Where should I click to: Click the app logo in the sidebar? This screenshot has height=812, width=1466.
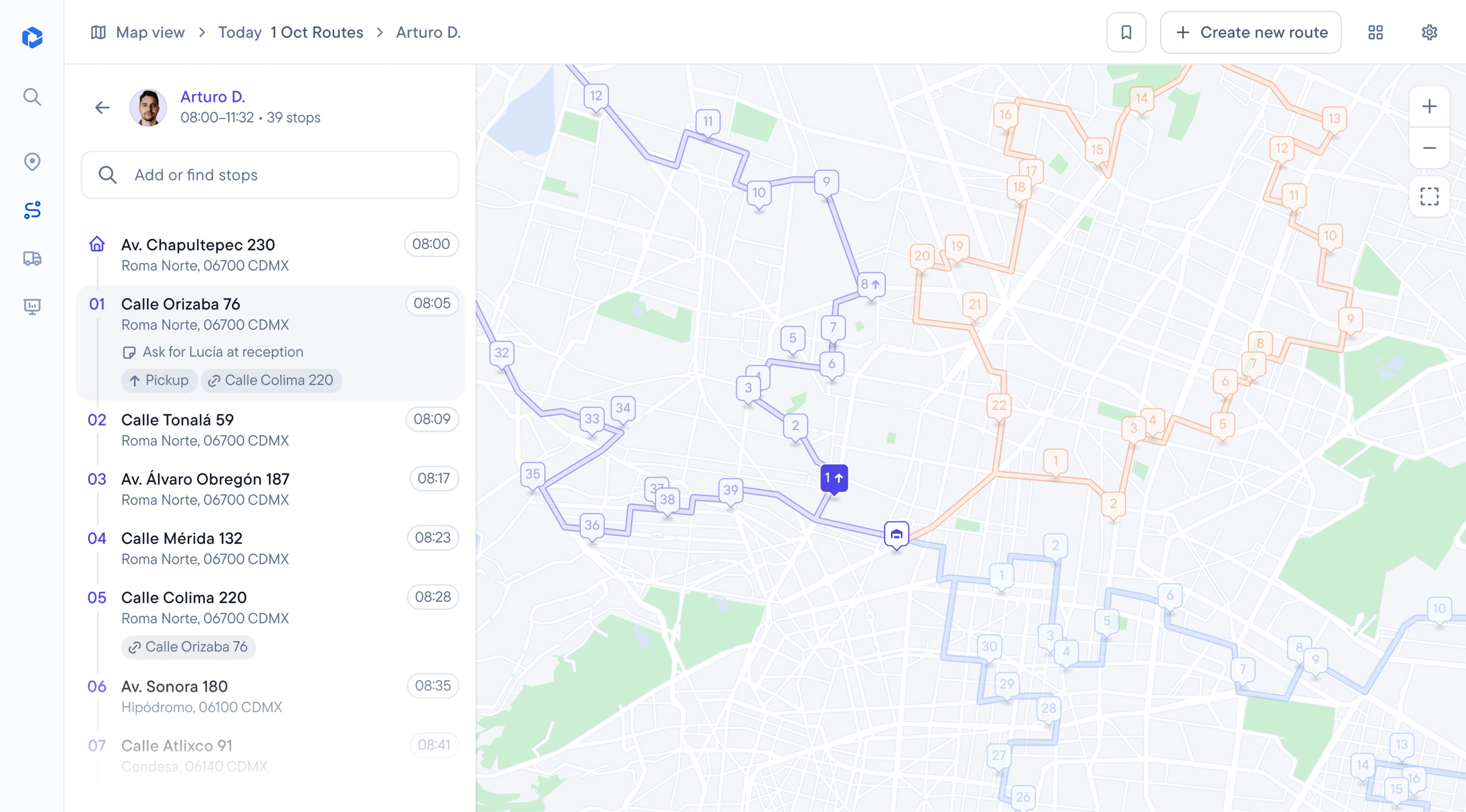point(32,37)
